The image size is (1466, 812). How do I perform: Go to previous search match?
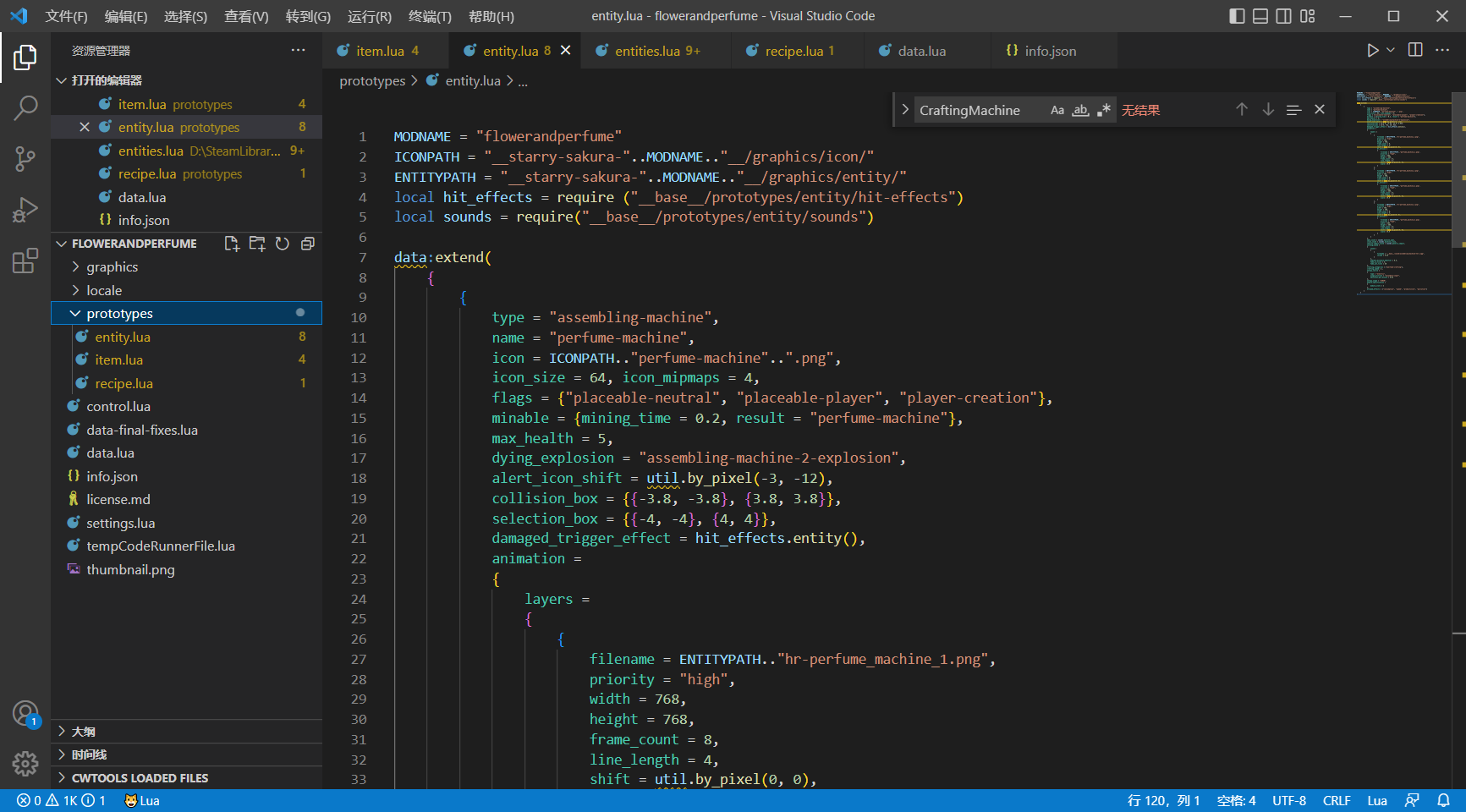(1242, 110)
